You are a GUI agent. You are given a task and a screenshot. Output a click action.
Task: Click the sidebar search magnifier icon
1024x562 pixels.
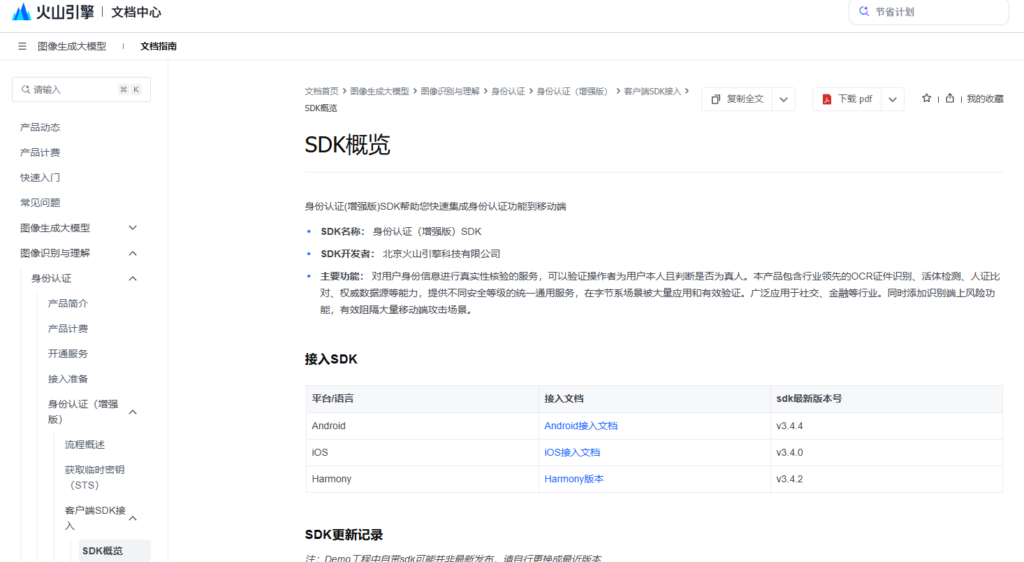(25, 89)
